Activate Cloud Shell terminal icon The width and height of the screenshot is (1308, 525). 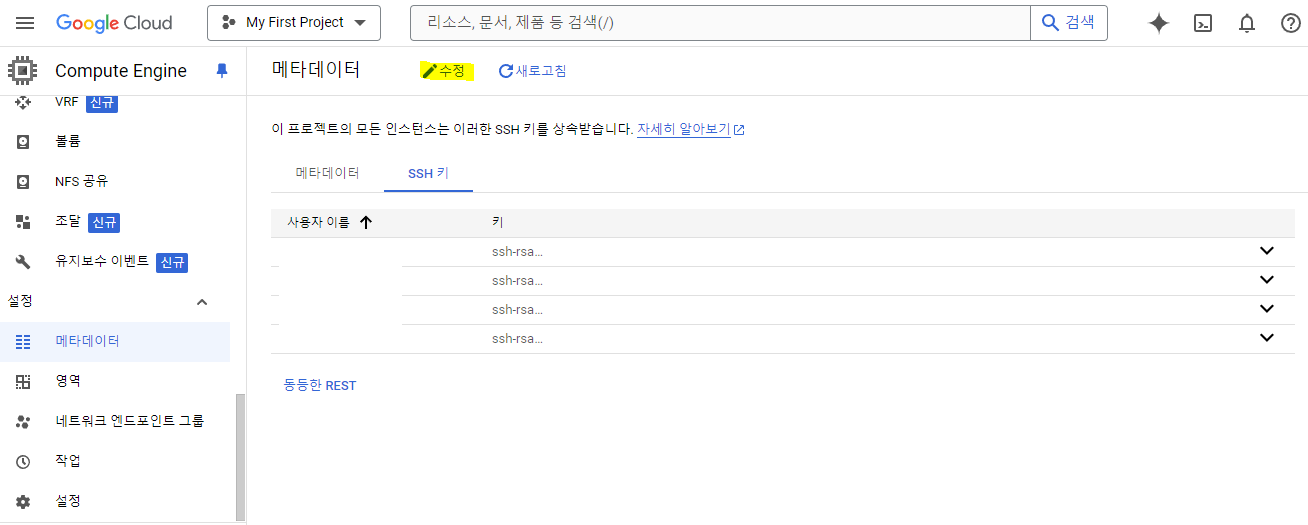tap(1203, 24)
